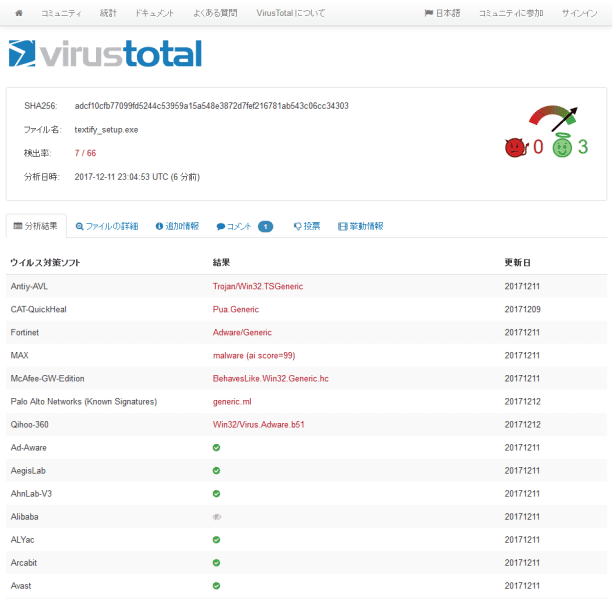The height and width of the screenshot is (599, 613).
Task: Click the McAfee-GW-Edition row name
Action: (x=47, y=378)
